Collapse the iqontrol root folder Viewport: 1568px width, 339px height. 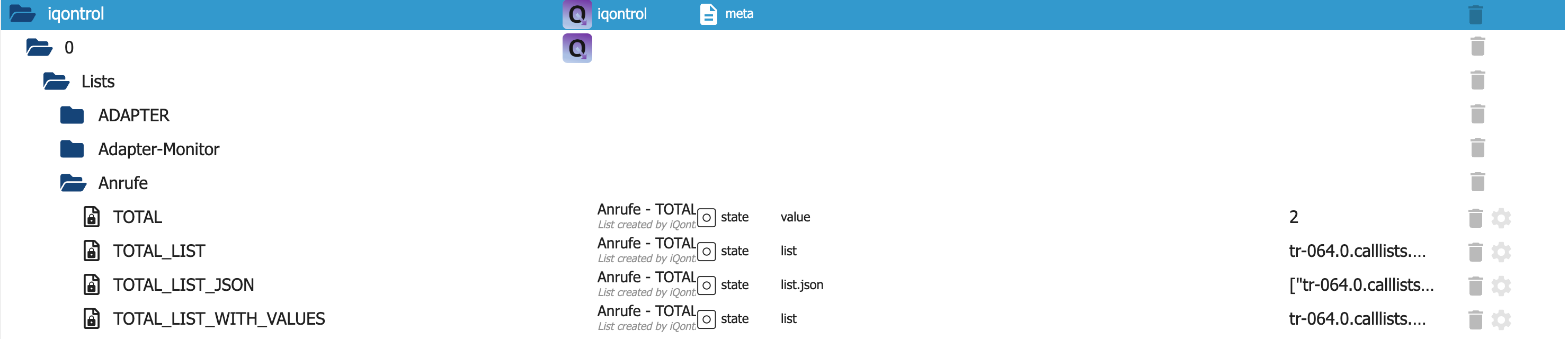tap(23, 13)
